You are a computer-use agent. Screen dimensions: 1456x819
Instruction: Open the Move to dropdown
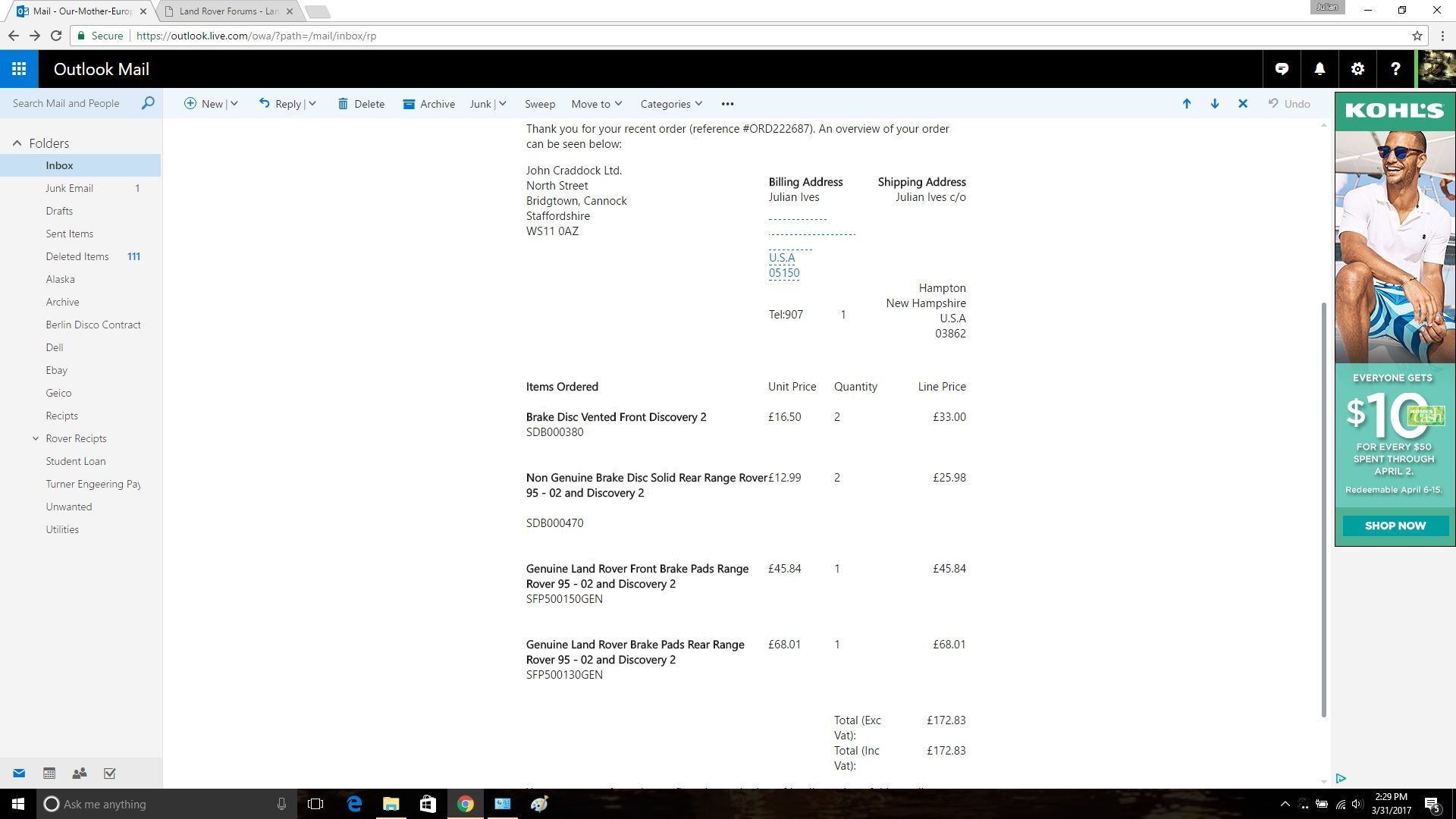click(x=596, y=104)
